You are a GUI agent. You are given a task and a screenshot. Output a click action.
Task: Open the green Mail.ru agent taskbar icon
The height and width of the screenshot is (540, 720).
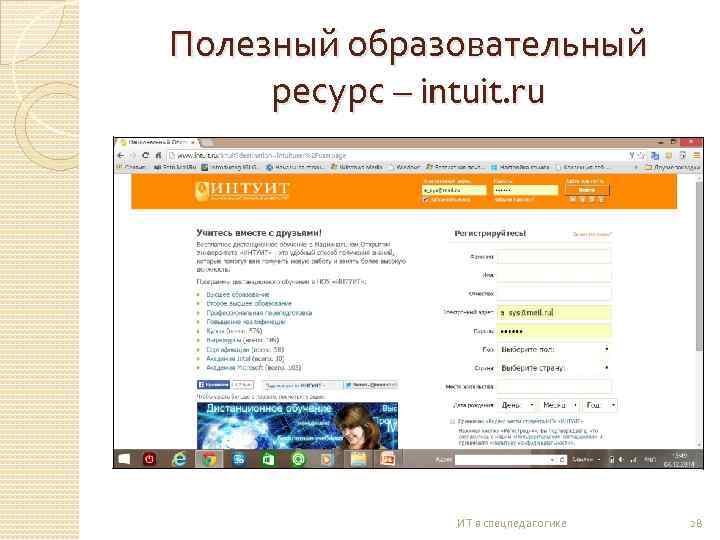[298, 459]
